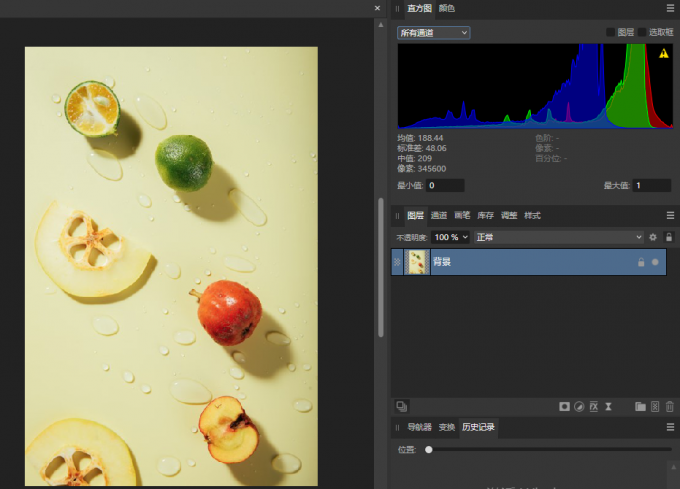
Task: Open layers panel hamburger menu
Action: tap(670, 215)
